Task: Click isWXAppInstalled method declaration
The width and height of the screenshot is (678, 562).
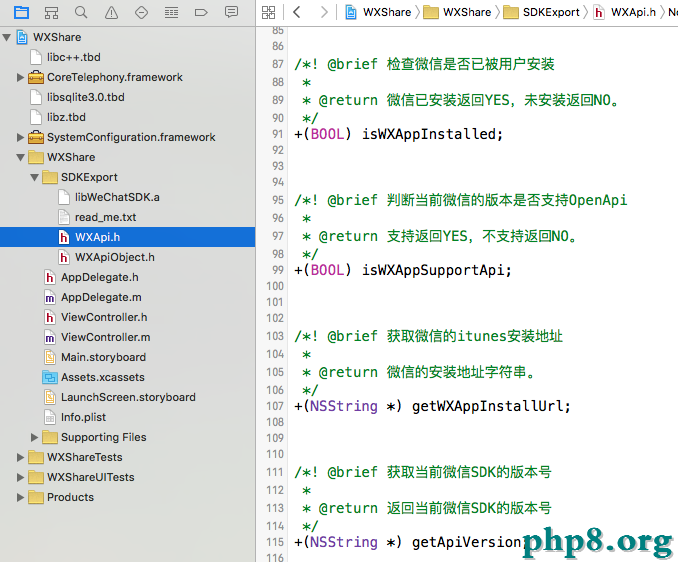Action: coord(432,134)
